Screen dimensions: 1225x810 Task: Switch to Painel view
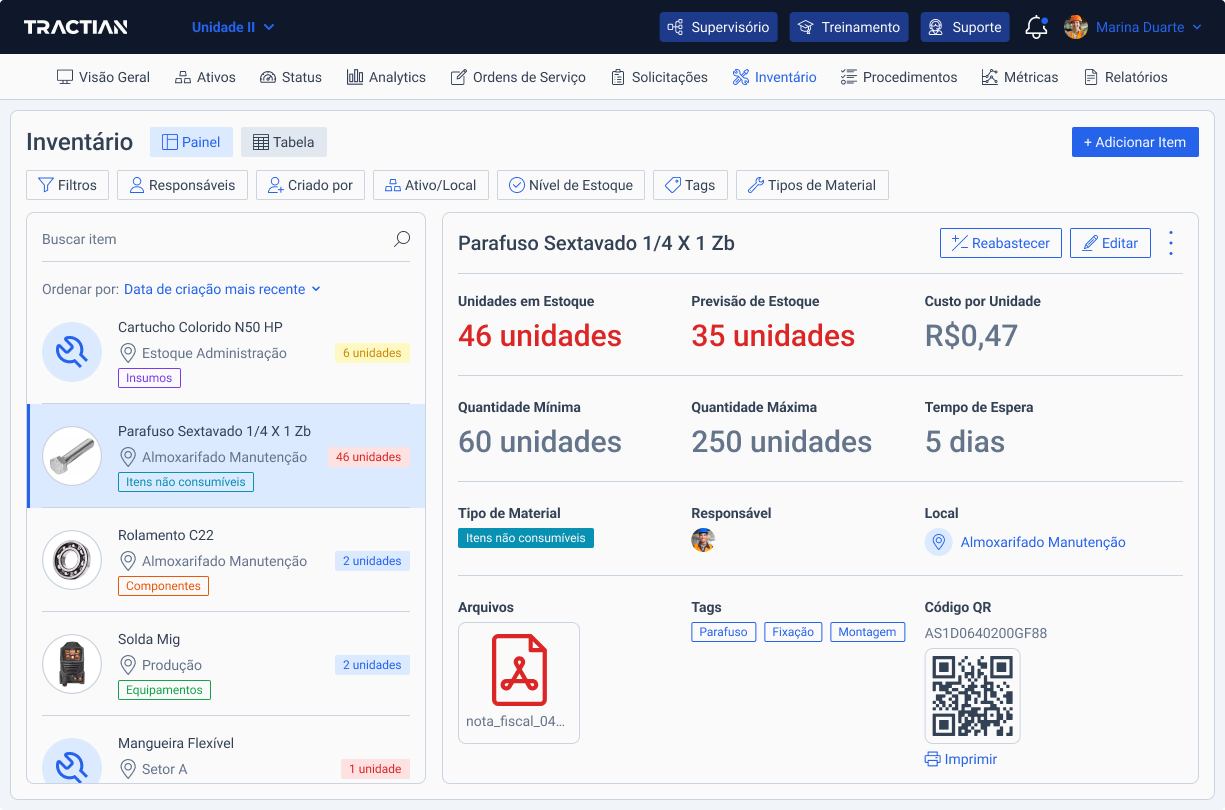point(191,142)
